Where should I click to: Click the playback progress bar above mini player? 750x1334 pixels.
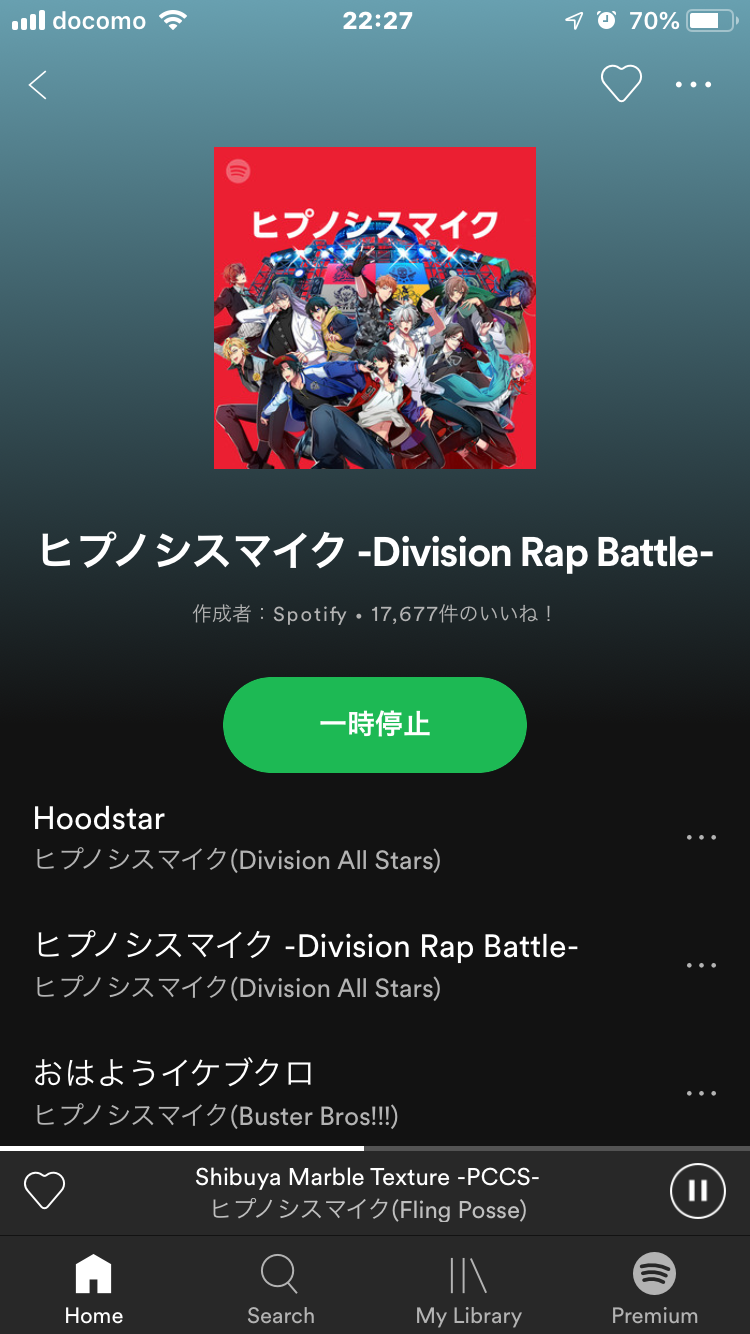pos(375,1149)
